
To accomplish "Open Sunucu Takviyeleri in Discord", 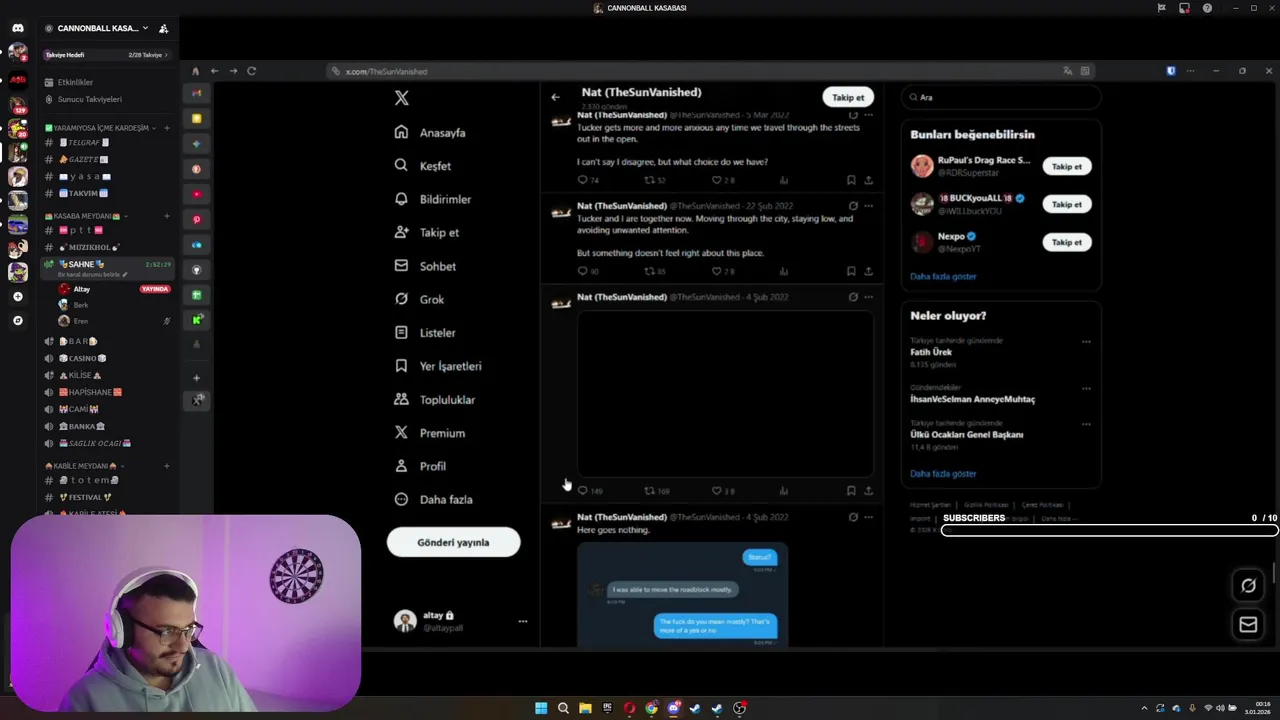I will tap(90, 99).
